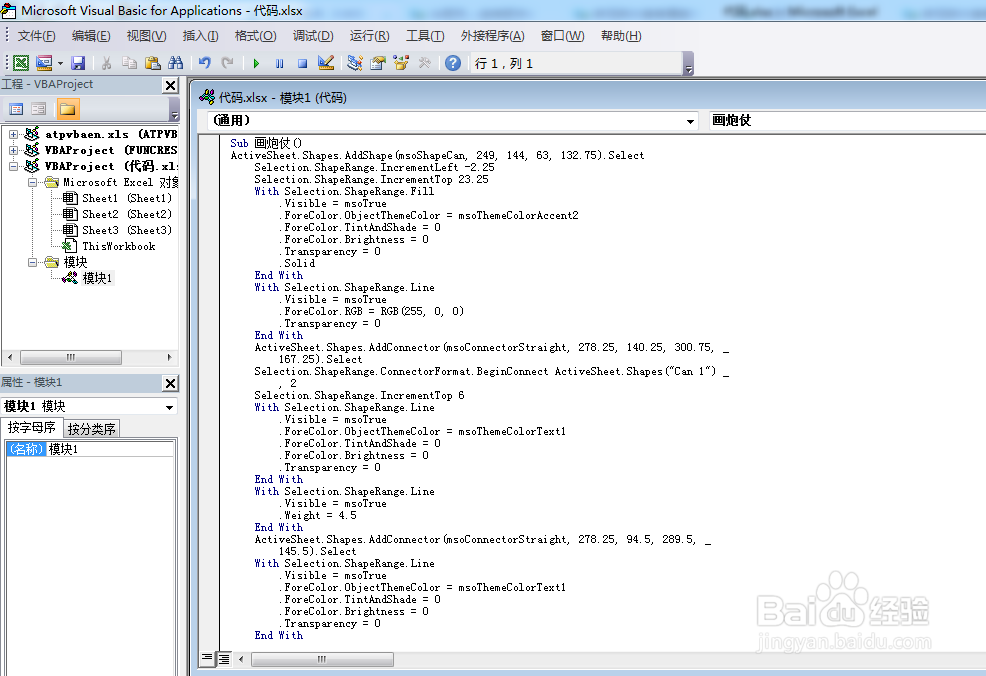Click the Insert UserForm toolbar icon
The image size is (986, 676).
[x=44, y=63]
